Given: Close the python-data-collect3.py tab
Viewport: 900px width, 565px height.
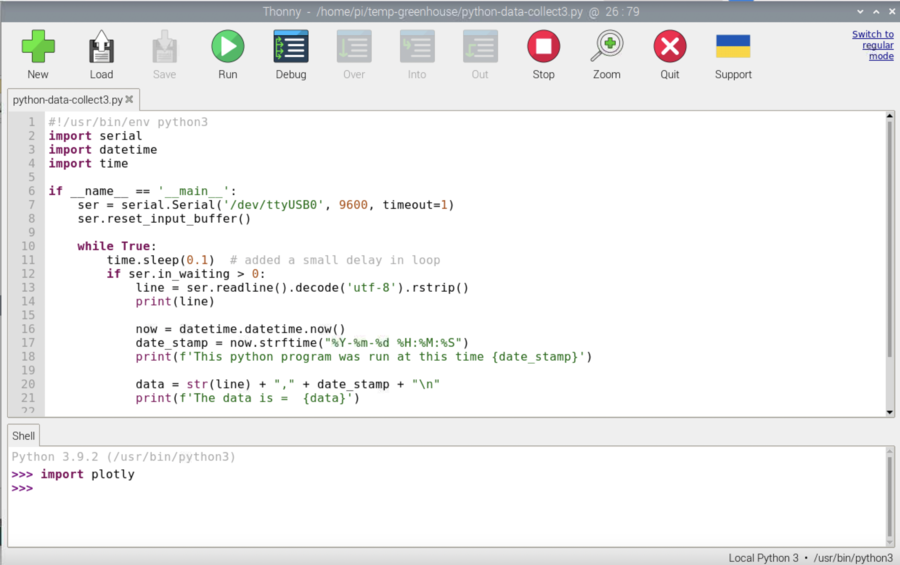Looking at the screenshot, I should tap(131, 100).
